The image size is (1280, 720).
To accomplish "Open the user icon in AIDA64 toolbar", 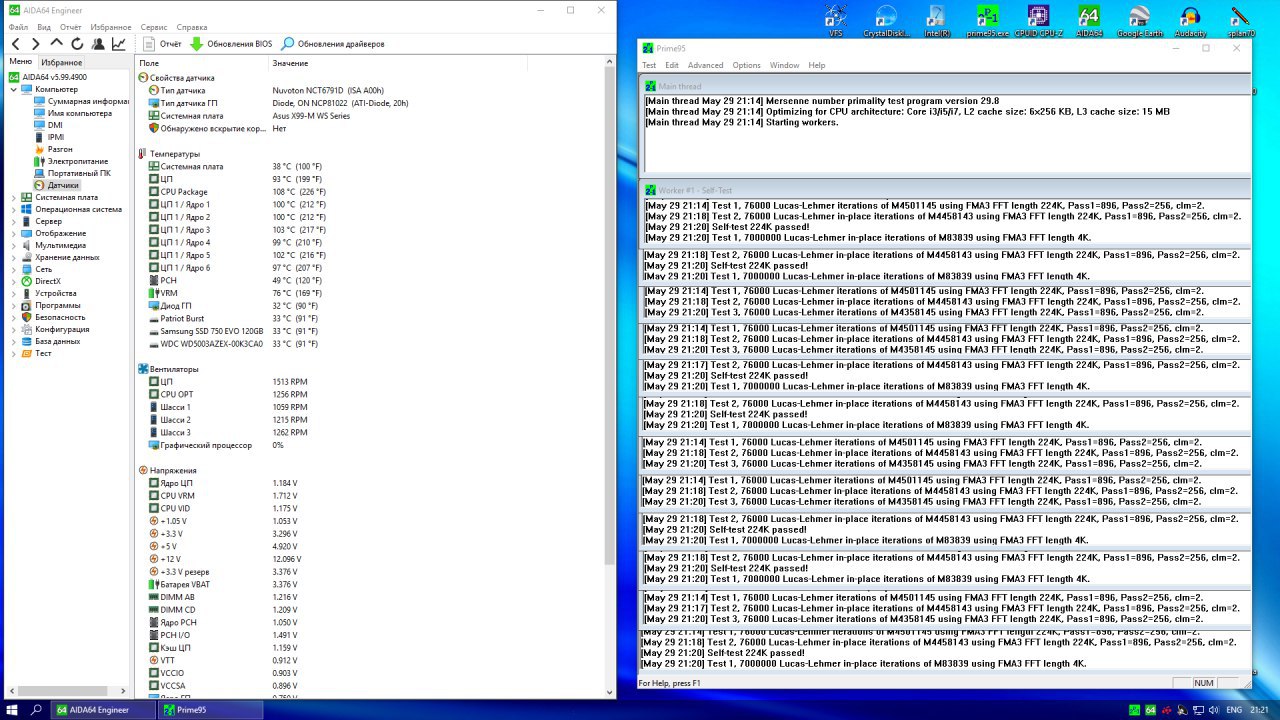I will coord(98,44).
